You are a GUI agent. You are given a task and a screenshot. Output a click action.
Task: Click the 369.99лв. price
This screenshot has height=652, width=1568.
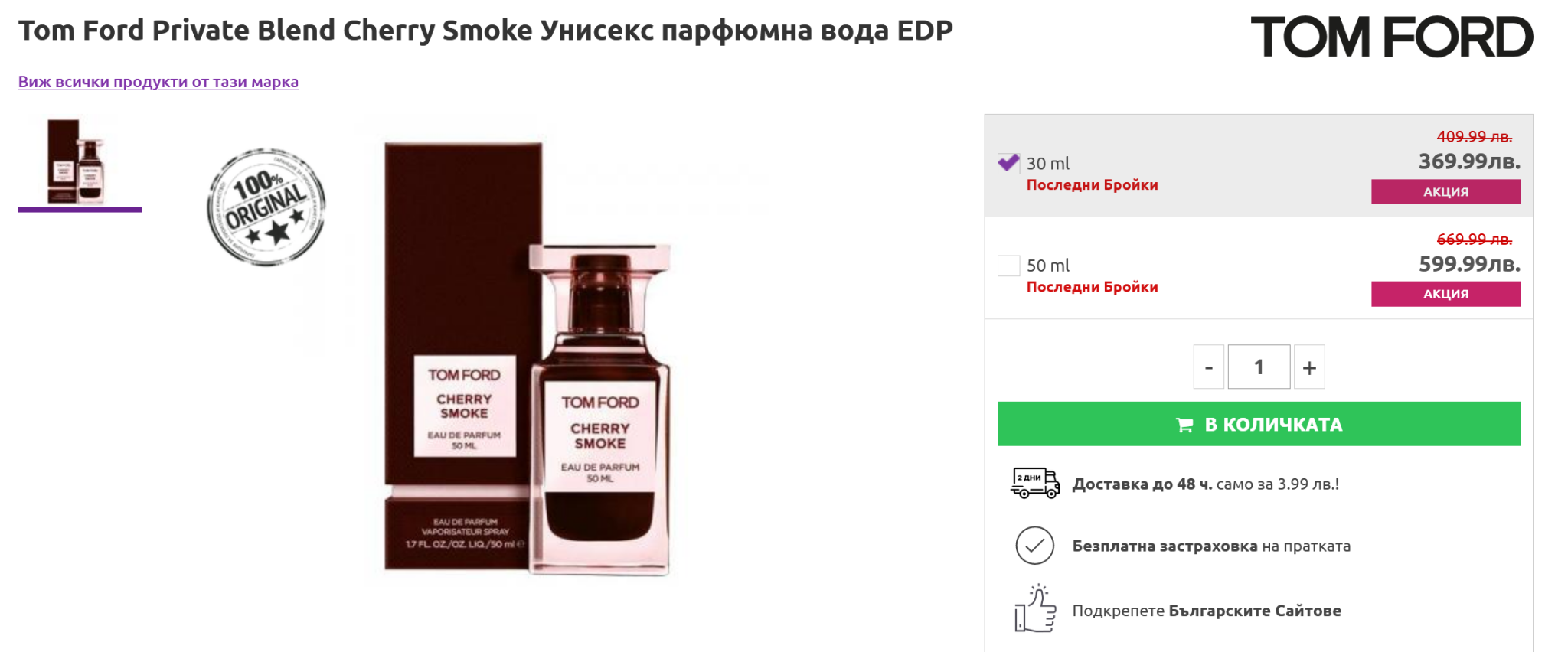click(1469, 161)
